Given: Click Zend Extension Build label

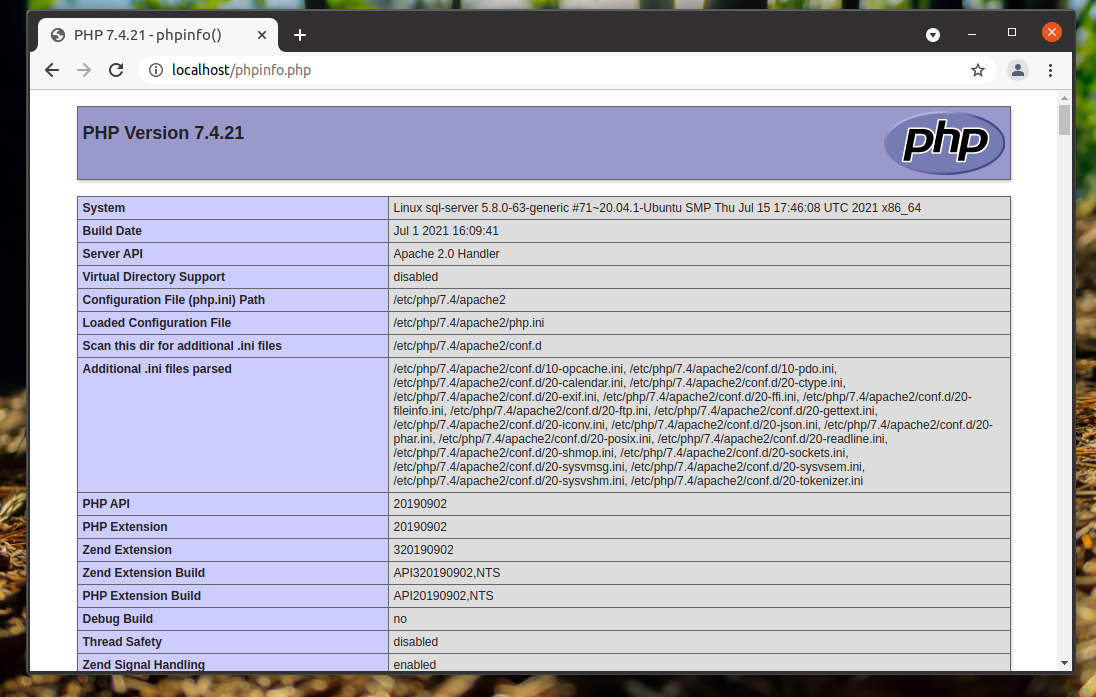Looking at the screenshot, I should coord(143,573).
